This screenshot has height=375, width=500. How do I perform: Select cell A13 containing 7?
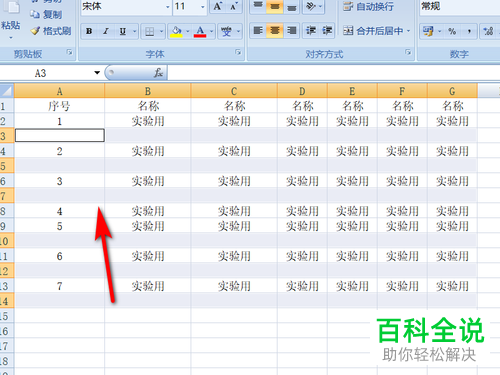point(59,286)
